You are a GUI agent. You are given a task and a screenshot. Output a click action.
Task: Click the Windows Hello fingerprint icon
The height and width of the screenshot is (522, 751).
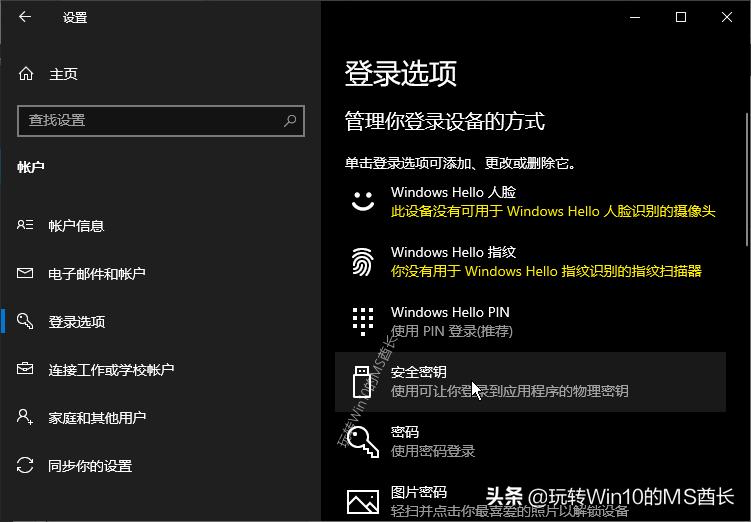[x=363, y=261]
